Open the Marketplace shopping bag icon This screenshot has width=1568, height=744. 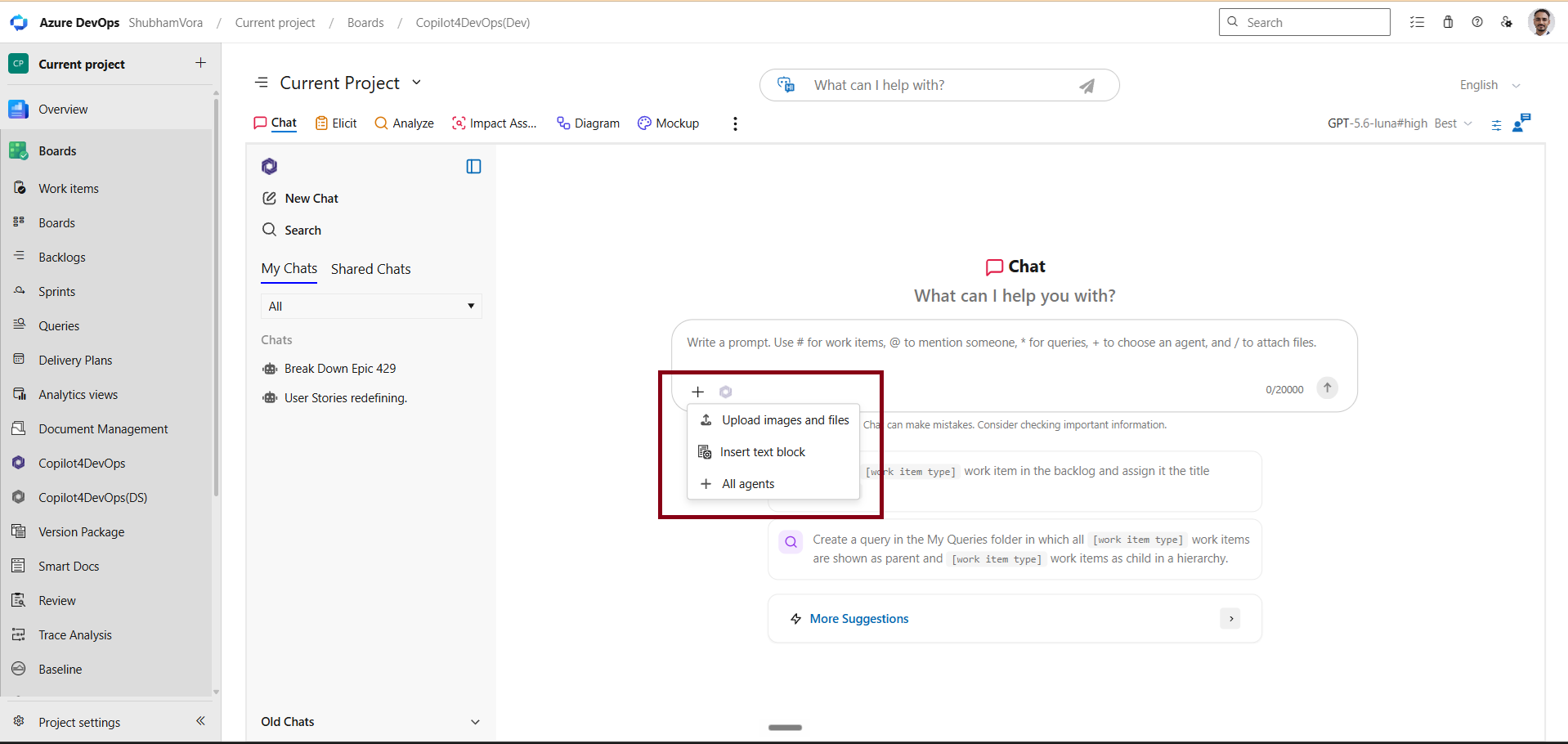1448,22
